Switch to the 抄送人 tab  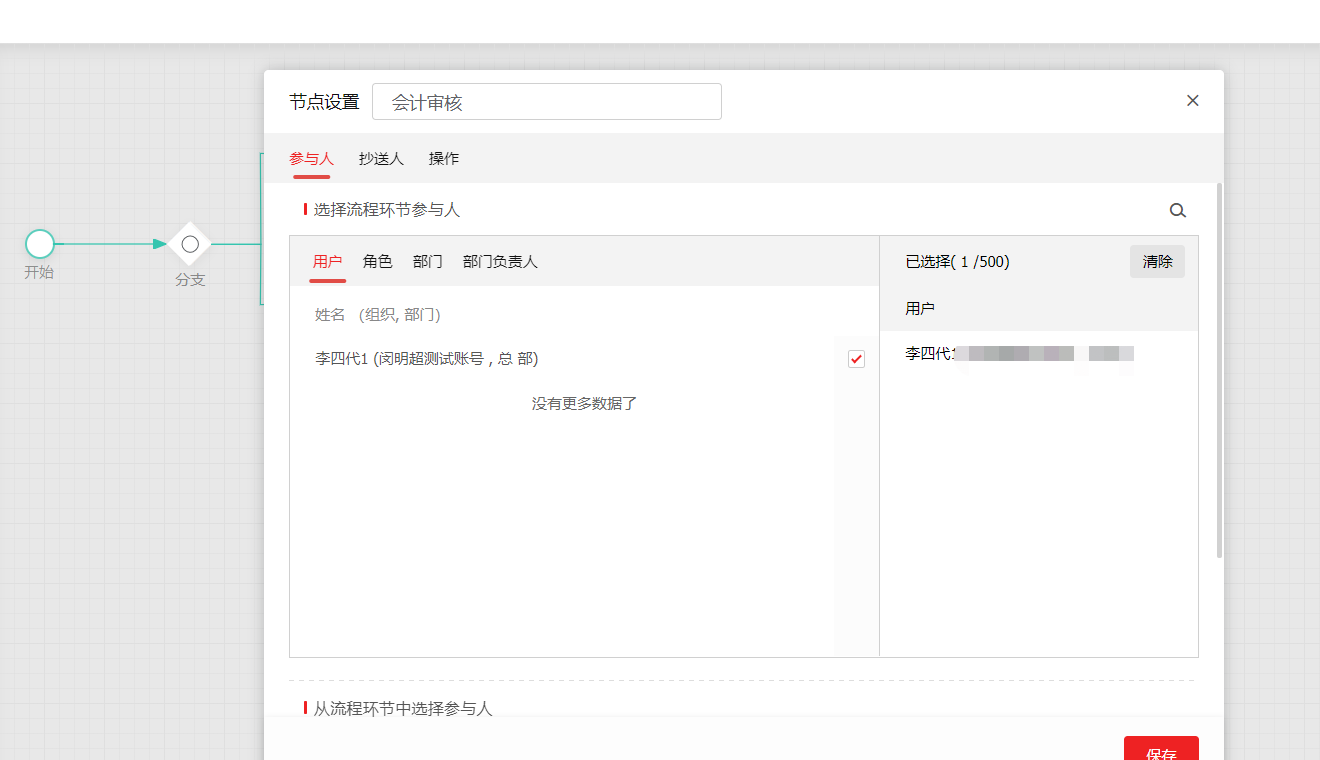(x=381, y=159)
